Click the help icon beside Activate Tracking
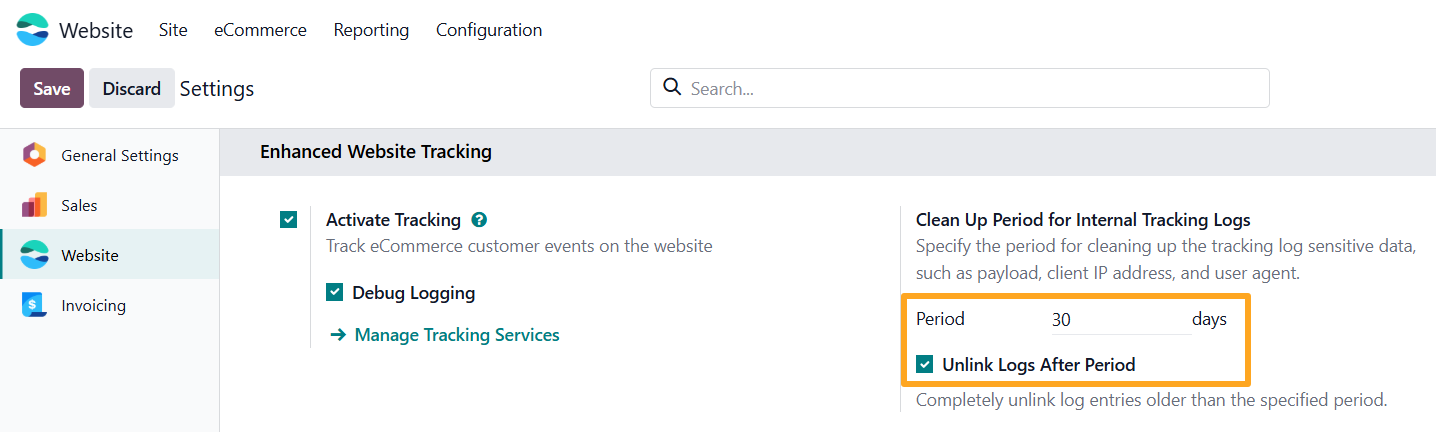The image size is (1436, 432). 479,220
